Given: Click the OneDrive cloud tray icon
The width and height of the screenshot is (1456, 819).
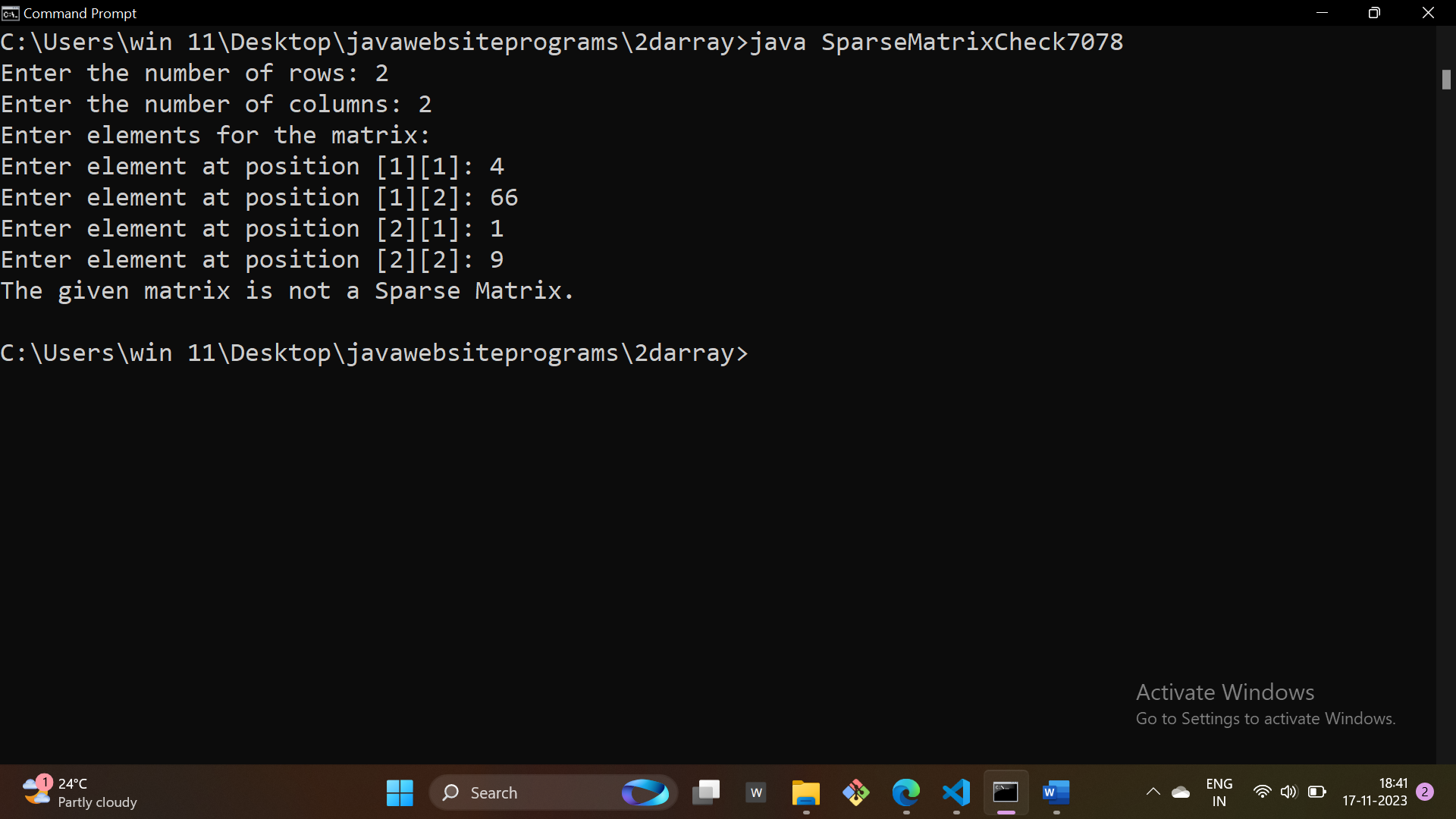Looking at the screenshot, I should coord(1181,792).
